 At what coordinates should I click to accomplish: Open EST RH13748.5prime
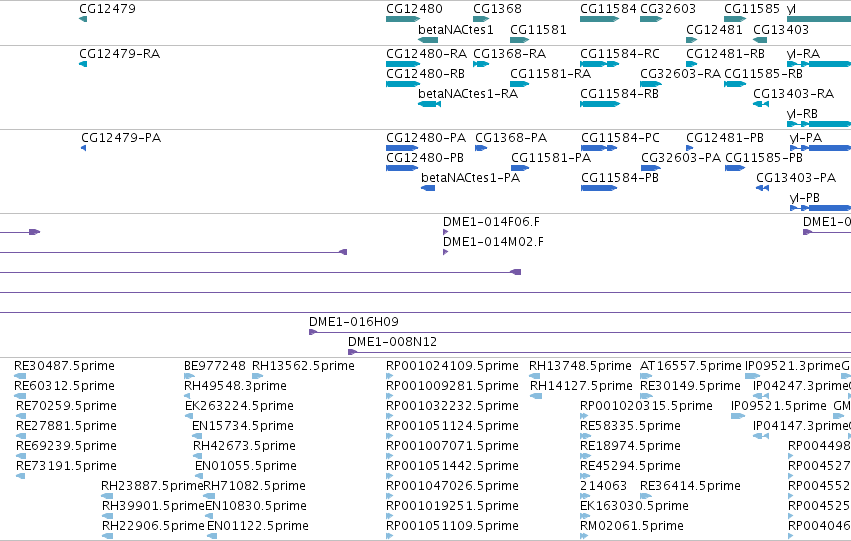[580, 366]
